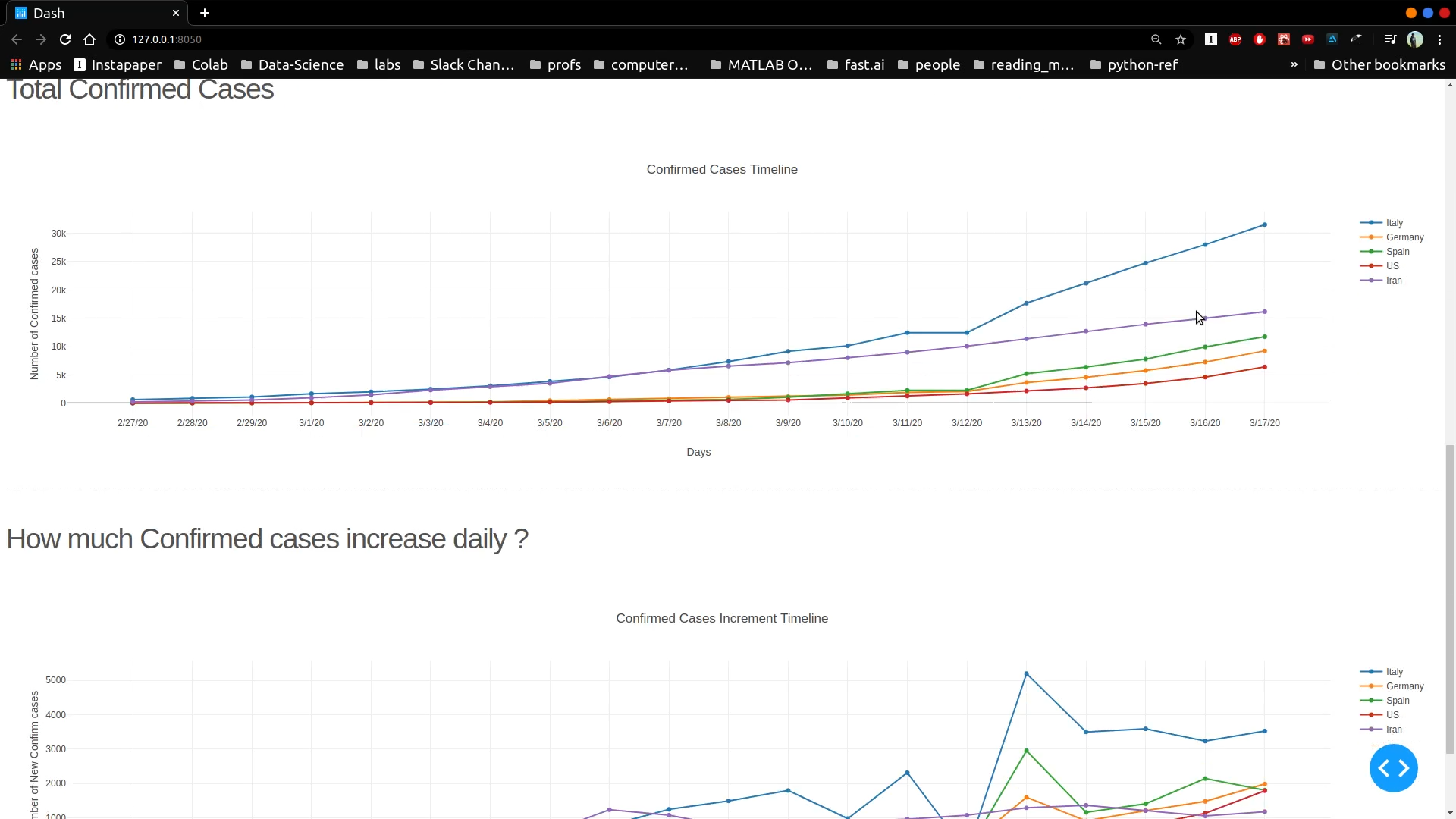Open the Adblock Plus extension
This screenshot has width=1456, height=819.
(1235, 39)
